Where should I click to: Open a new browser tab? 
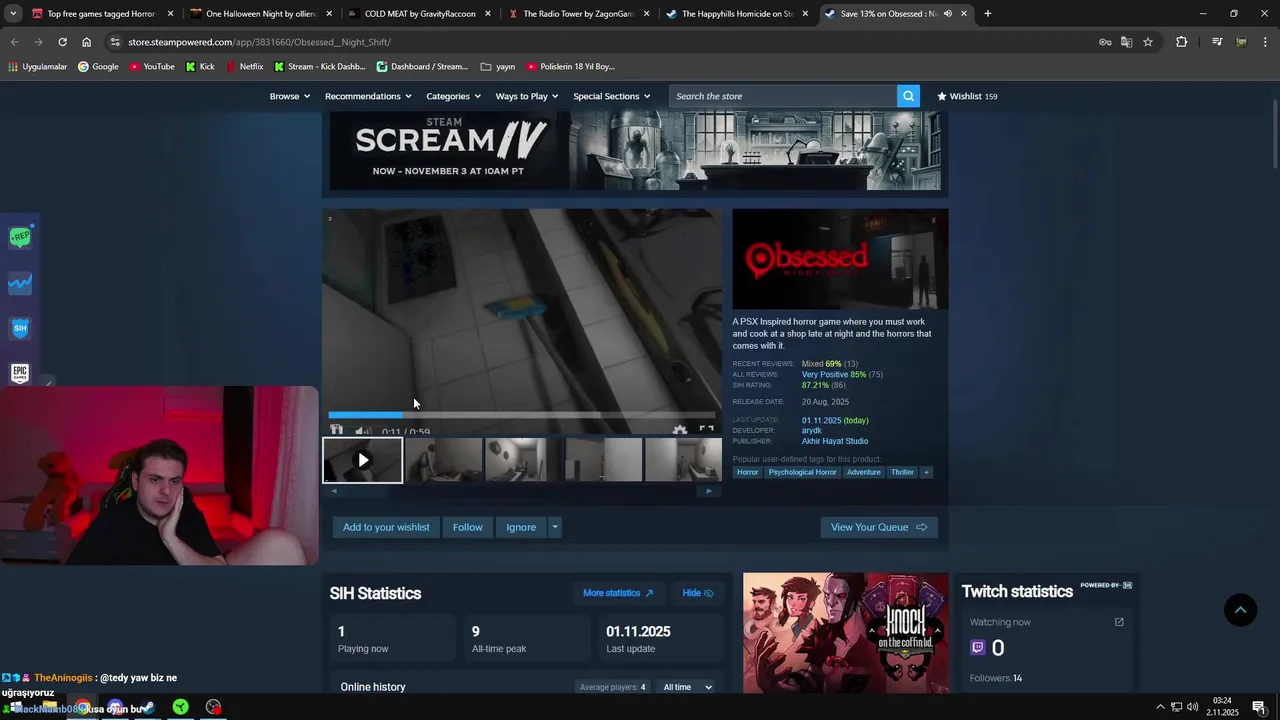click(x=987, y=14)
